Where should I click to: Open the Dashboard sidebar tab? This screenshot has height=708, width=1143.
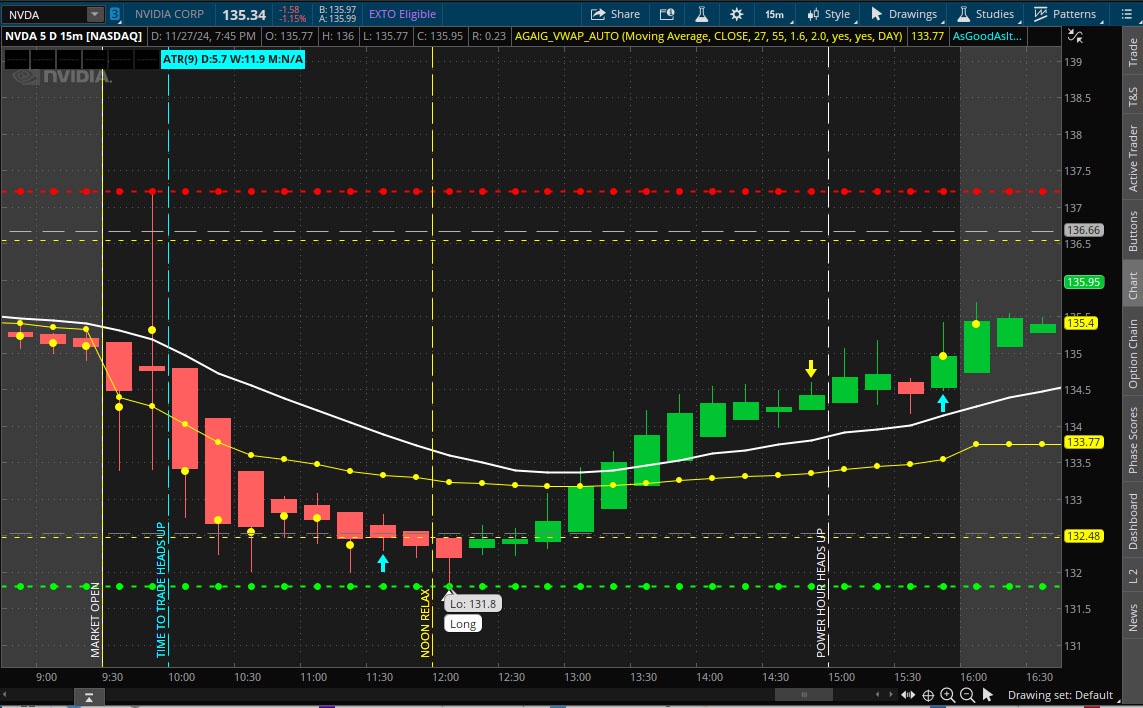coord(1133,521)
